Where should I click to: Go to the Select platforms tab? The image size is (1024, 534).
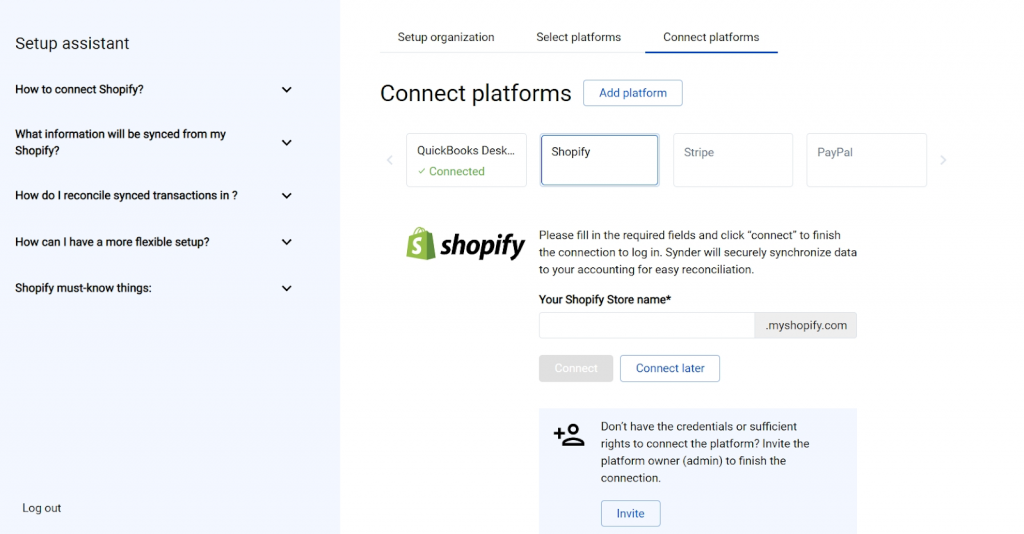(578, 37)
